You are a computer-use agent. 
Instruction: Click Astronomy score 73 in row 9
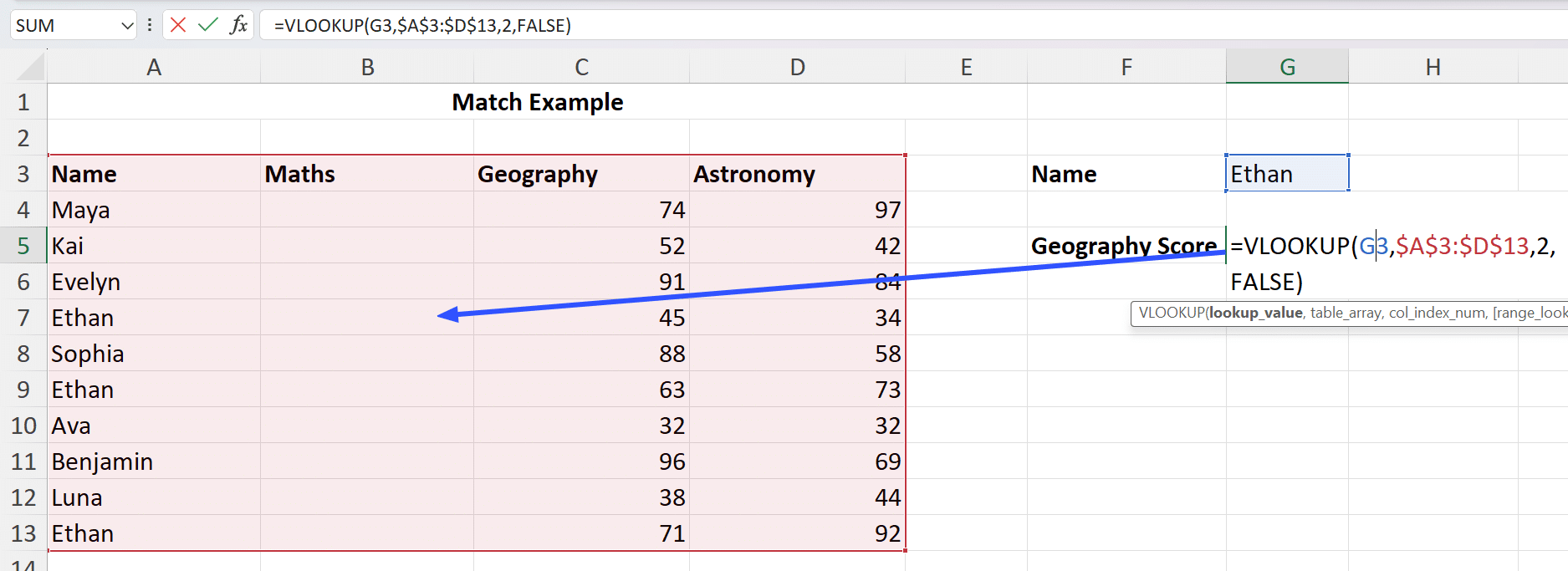797,390
